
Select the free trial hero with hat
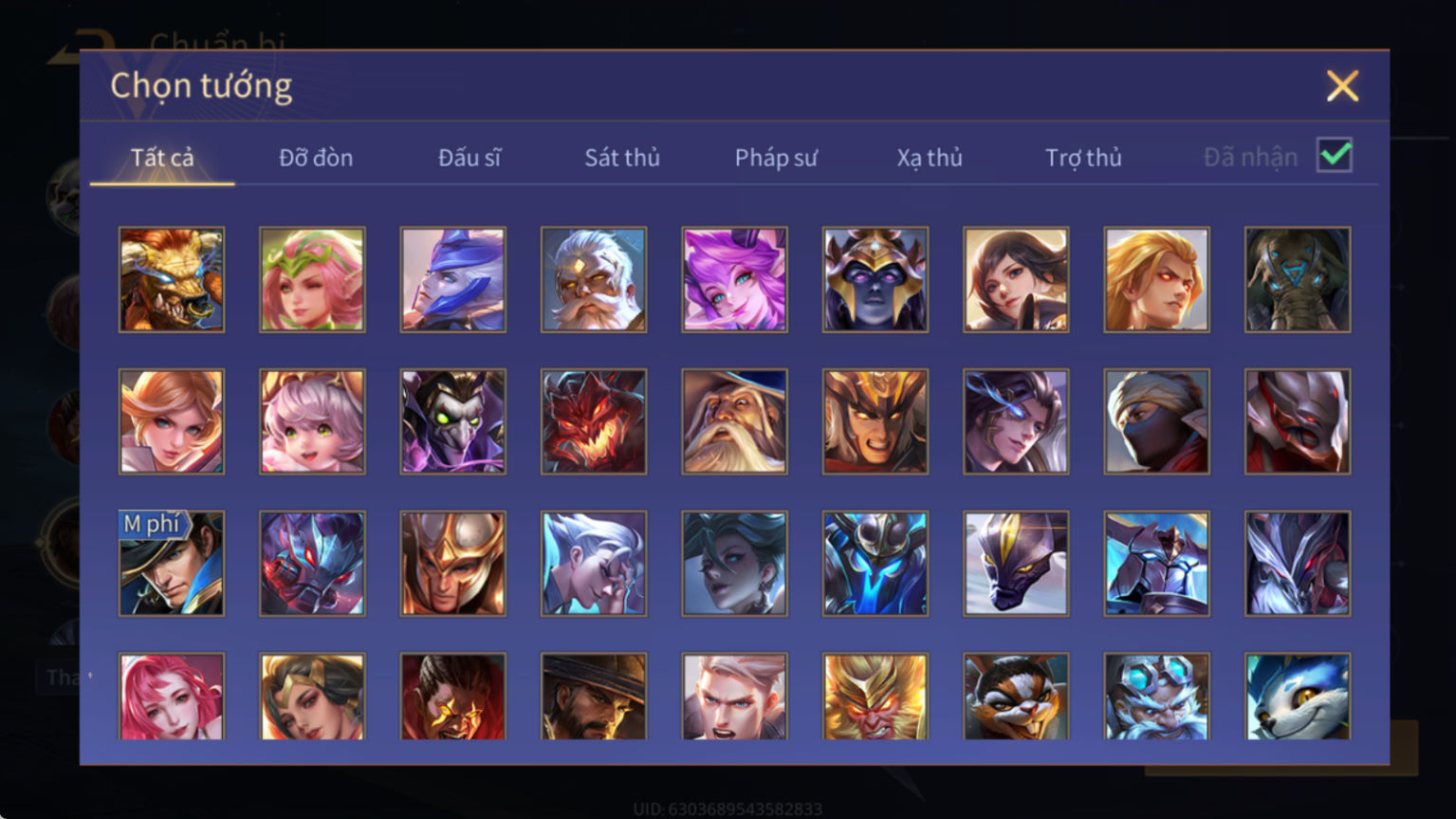(172, 564)
